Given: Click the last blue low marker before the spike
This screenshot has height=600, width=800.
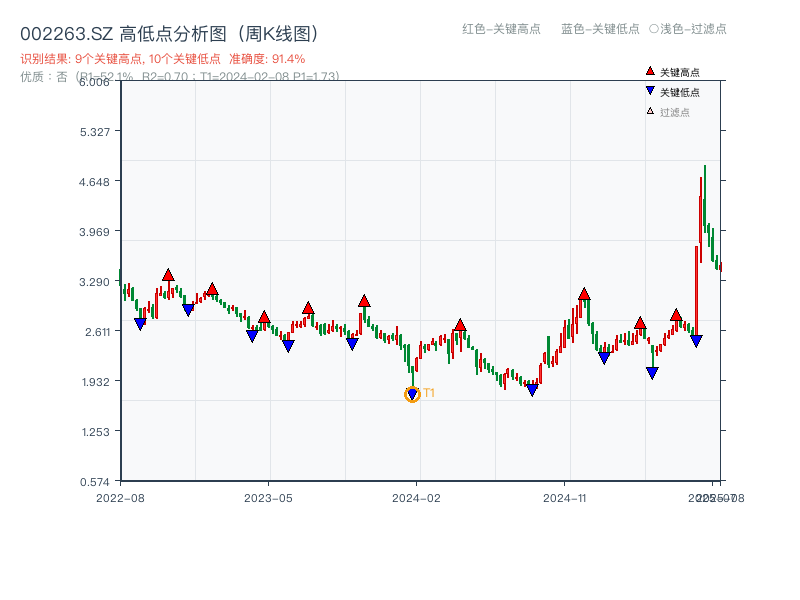Looking at the screenshot, I should (x=696, y=341).
